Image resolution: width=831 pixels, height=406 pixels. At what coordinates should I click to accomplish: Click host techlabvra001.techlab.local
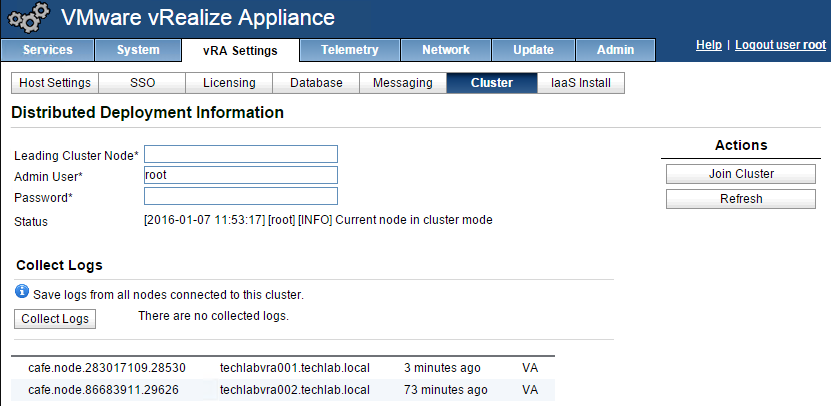(295, 368)
